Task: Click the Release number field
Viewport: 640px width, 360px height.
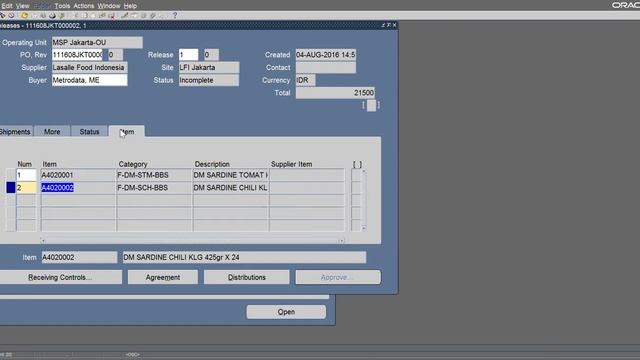Action: (188, 55)
